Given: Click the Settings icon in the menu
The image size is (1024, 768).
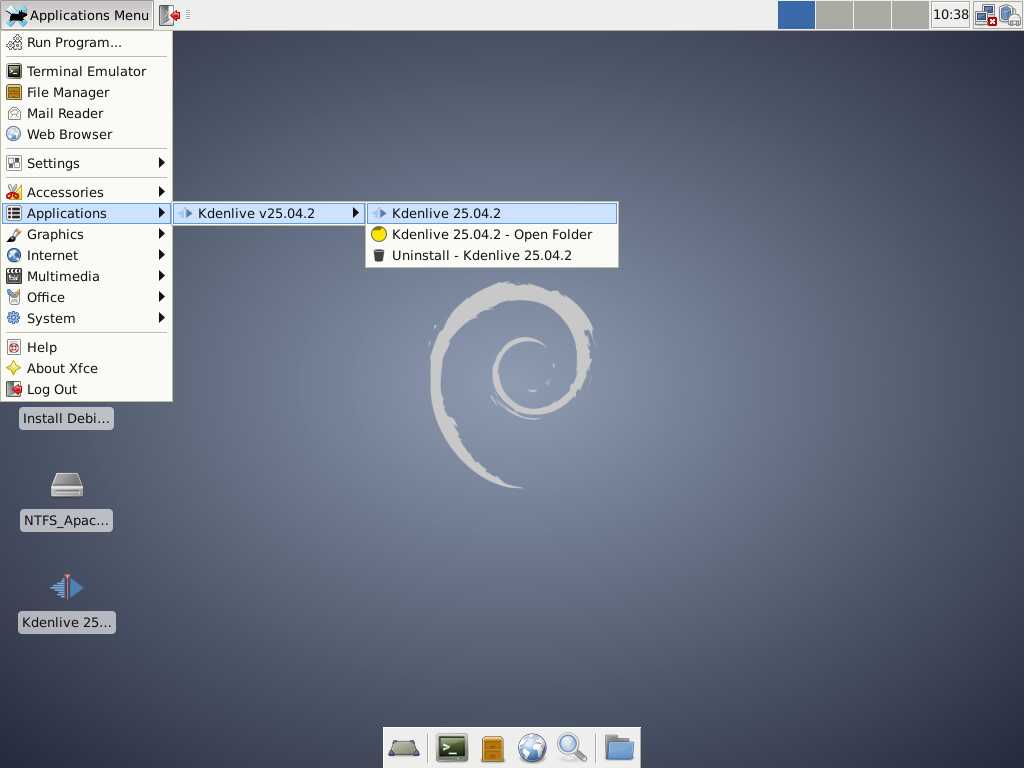Looking at the screenshot, I should (14, 163).
